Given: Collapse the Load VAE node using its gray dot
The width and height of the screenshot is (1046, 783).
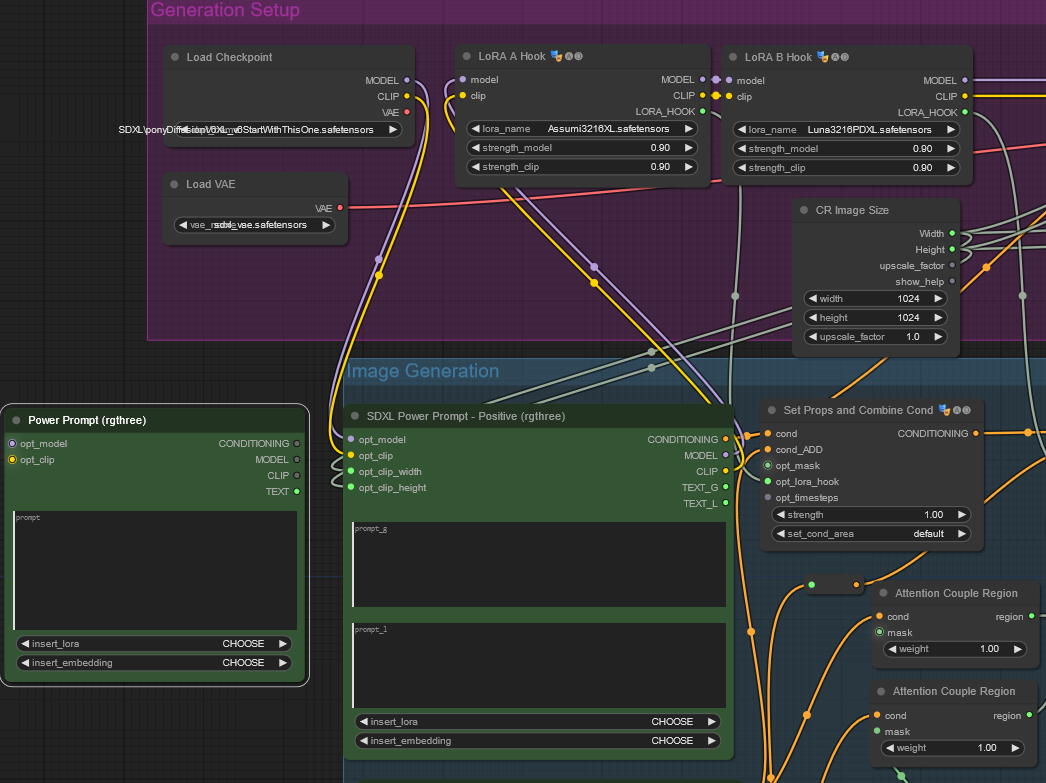Looking at the screenshot, I should pos(175,185).
